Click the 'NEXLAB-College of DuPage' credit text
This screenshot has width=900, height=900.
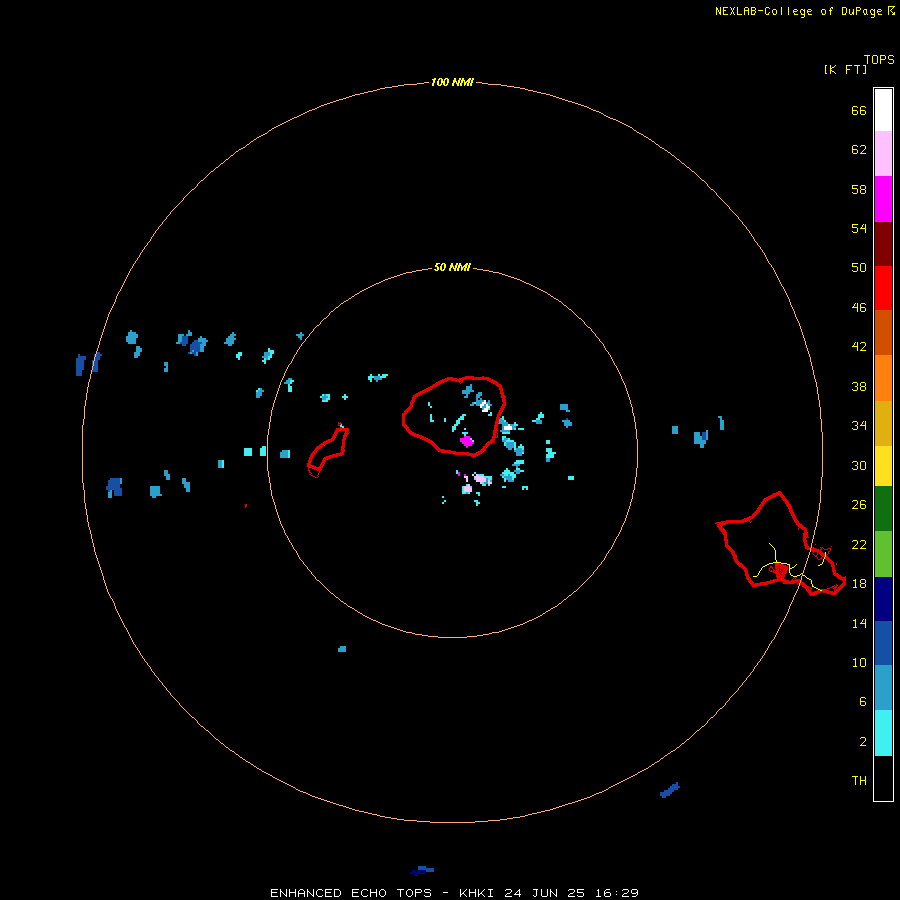[798, 11]
